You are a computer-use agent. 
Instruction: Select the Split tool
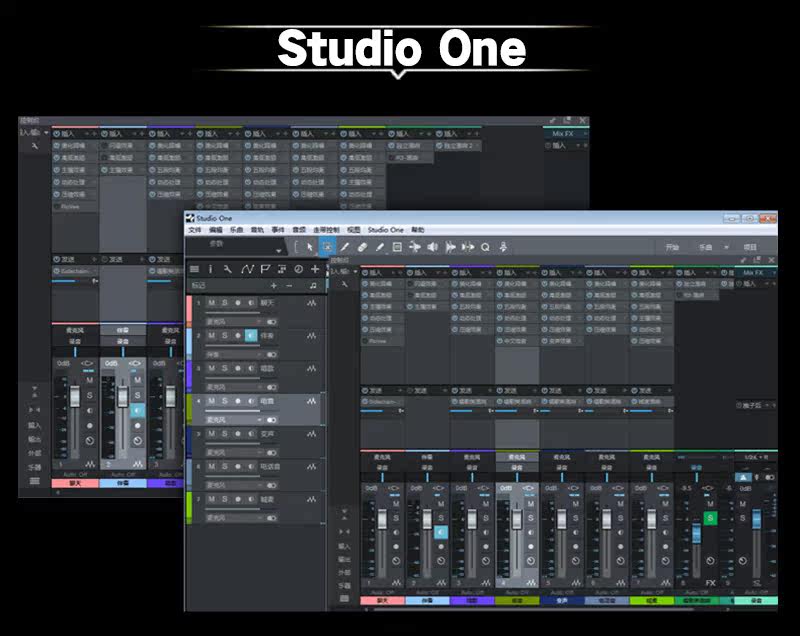click(345, 247)
